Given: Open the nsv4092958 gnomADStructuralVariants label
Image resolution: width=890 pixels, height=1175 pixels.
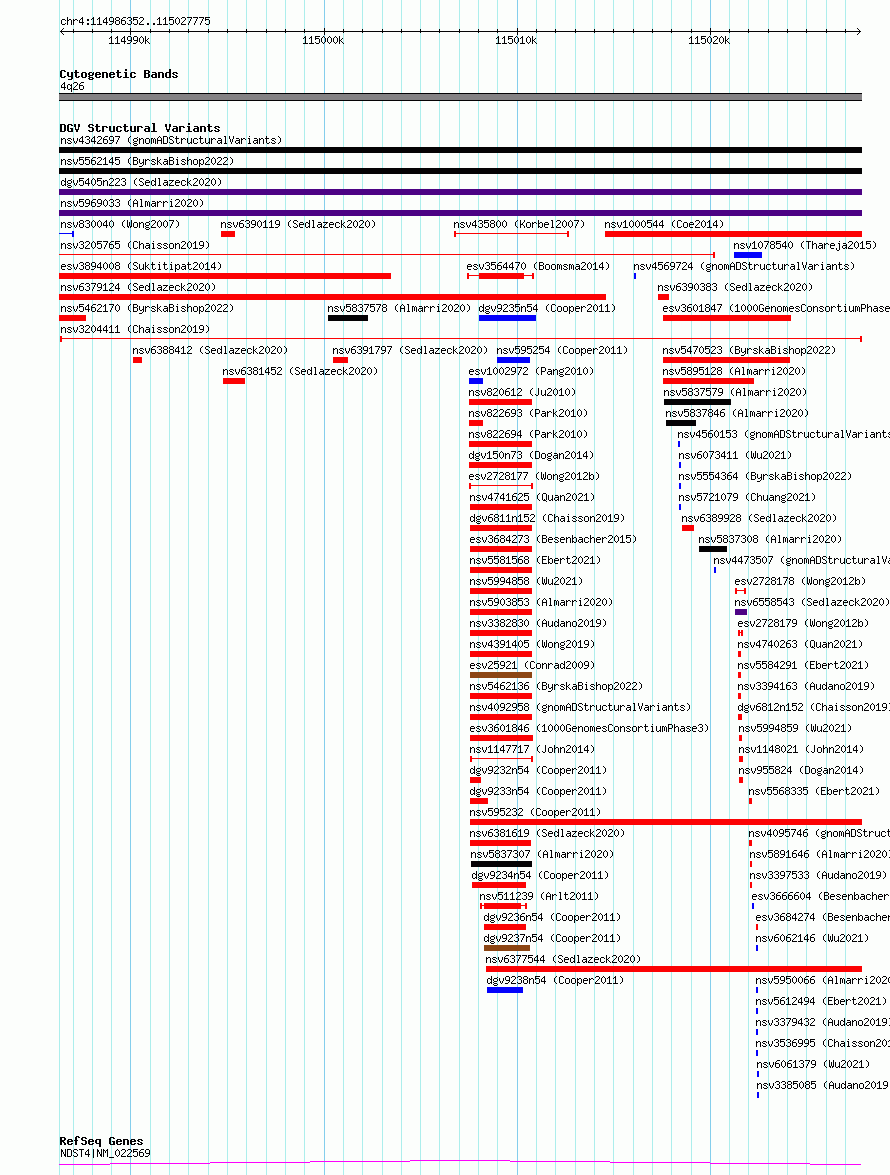Looking at the screenshot, I should [x=580, y=707].
